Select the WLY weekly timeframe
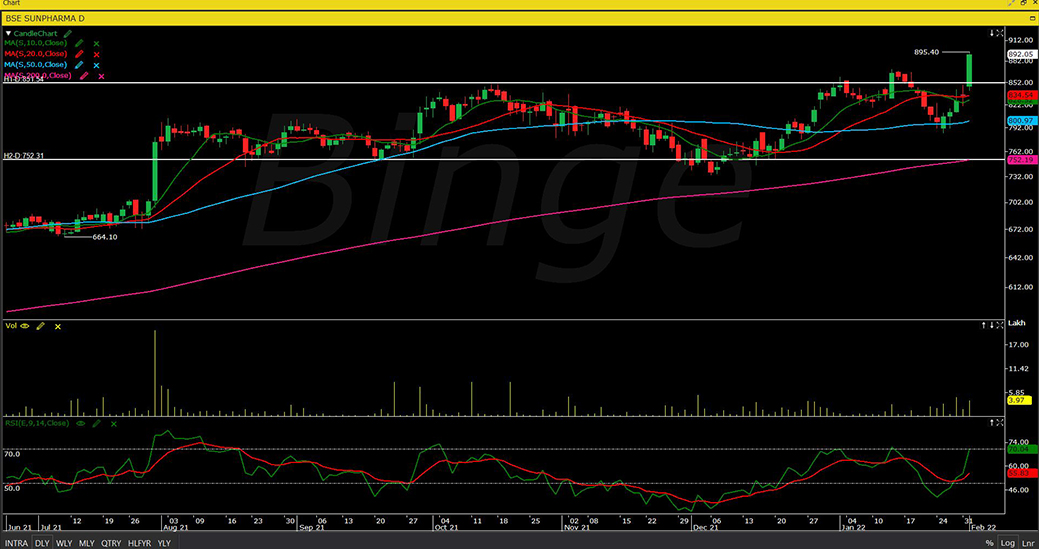Image resolution: width=1039 pixels, height=549 pixels. pyautogui.click(x=64, y=543)
